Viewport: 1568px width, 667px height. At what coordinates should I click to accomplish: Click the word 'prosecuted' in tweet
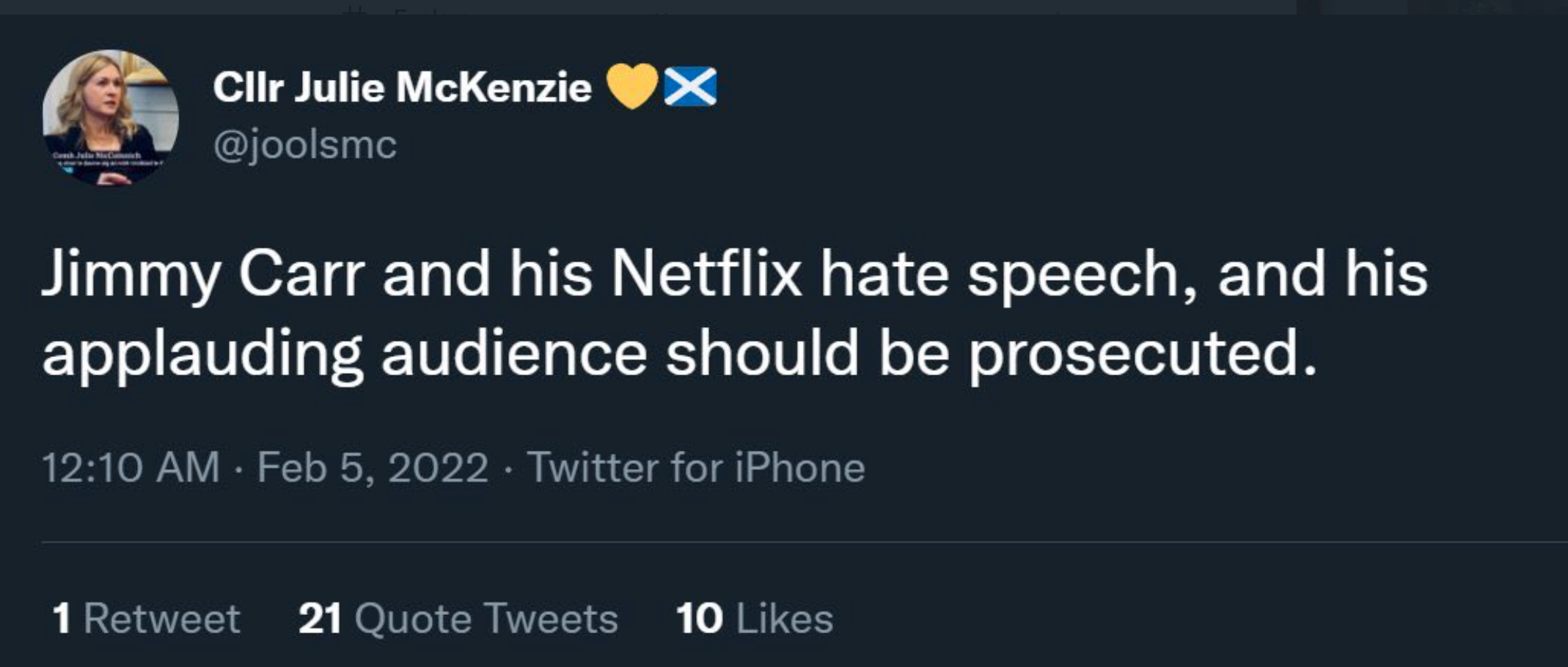click(x=1141, y=354)
